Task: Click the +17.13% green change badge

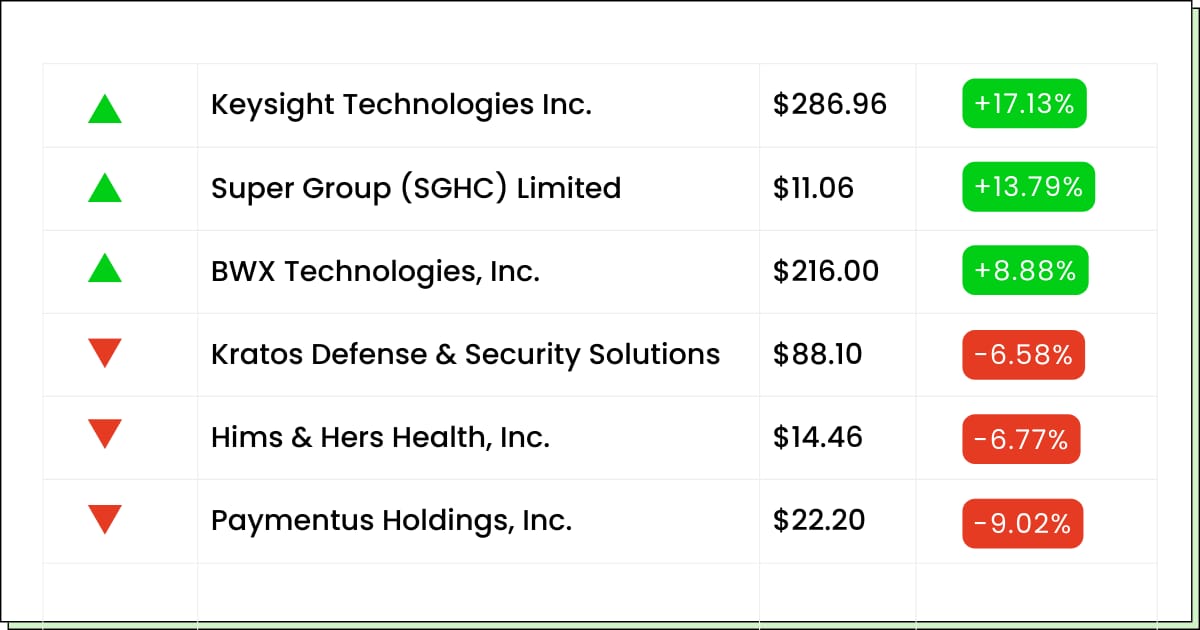Action: 1025,104
